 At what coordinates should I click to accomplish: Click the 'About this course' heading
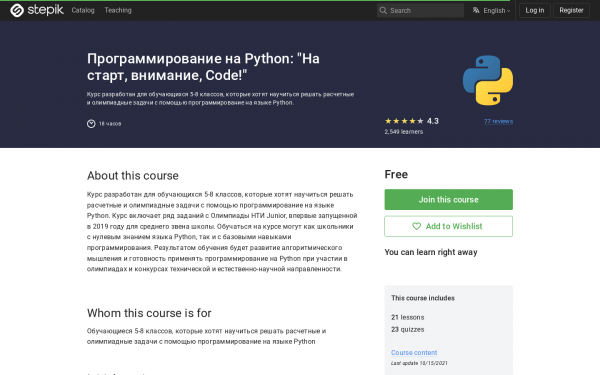coord(133,176)
